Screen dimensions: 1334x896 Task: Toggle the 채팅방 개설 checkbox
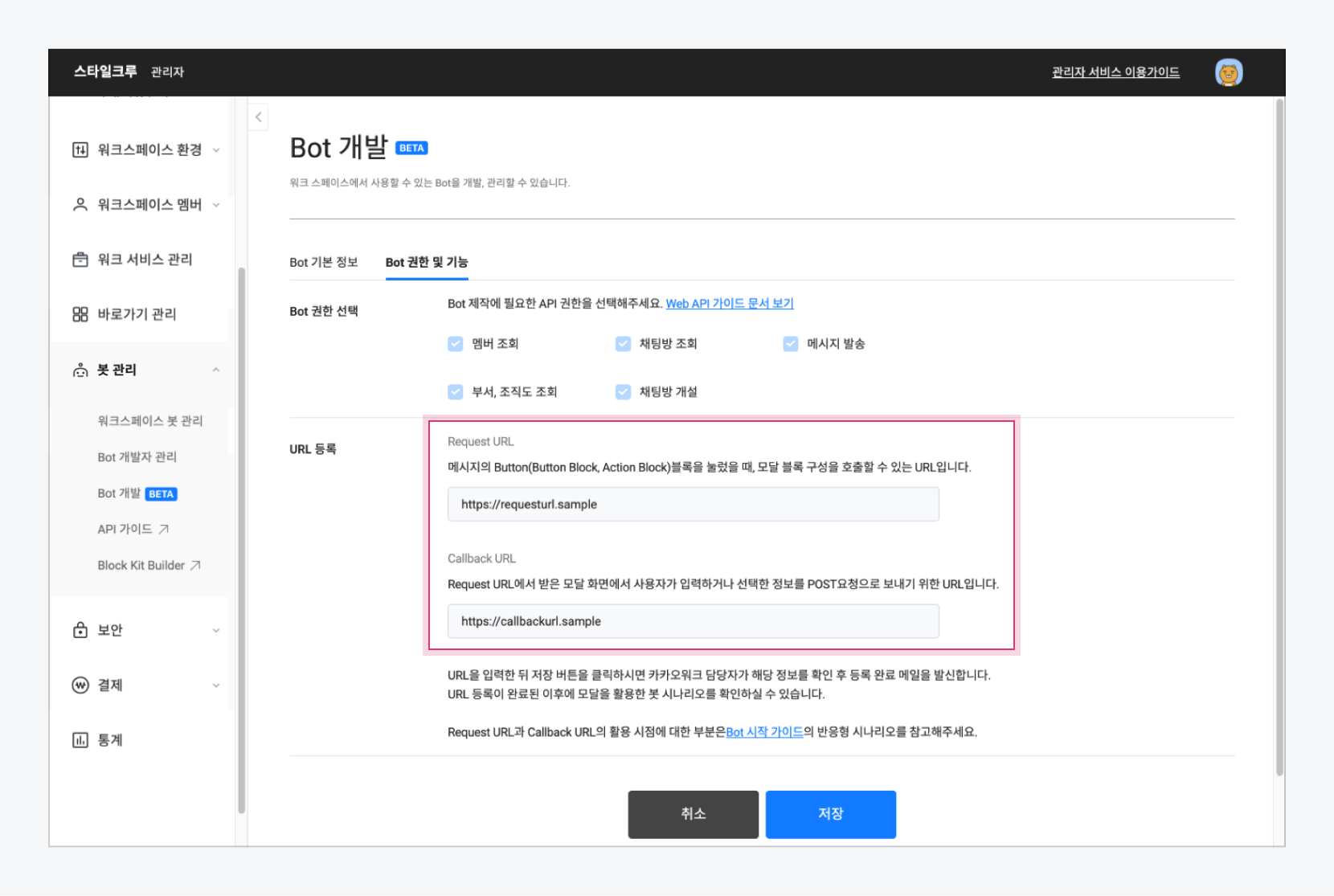click(623, 392)
